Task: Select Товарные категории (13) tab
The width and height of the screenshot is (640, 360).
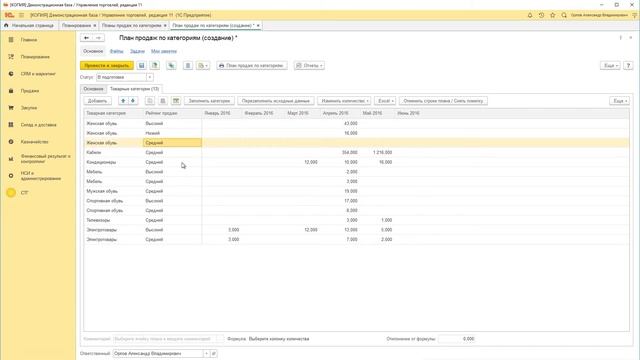Action: 135,89
